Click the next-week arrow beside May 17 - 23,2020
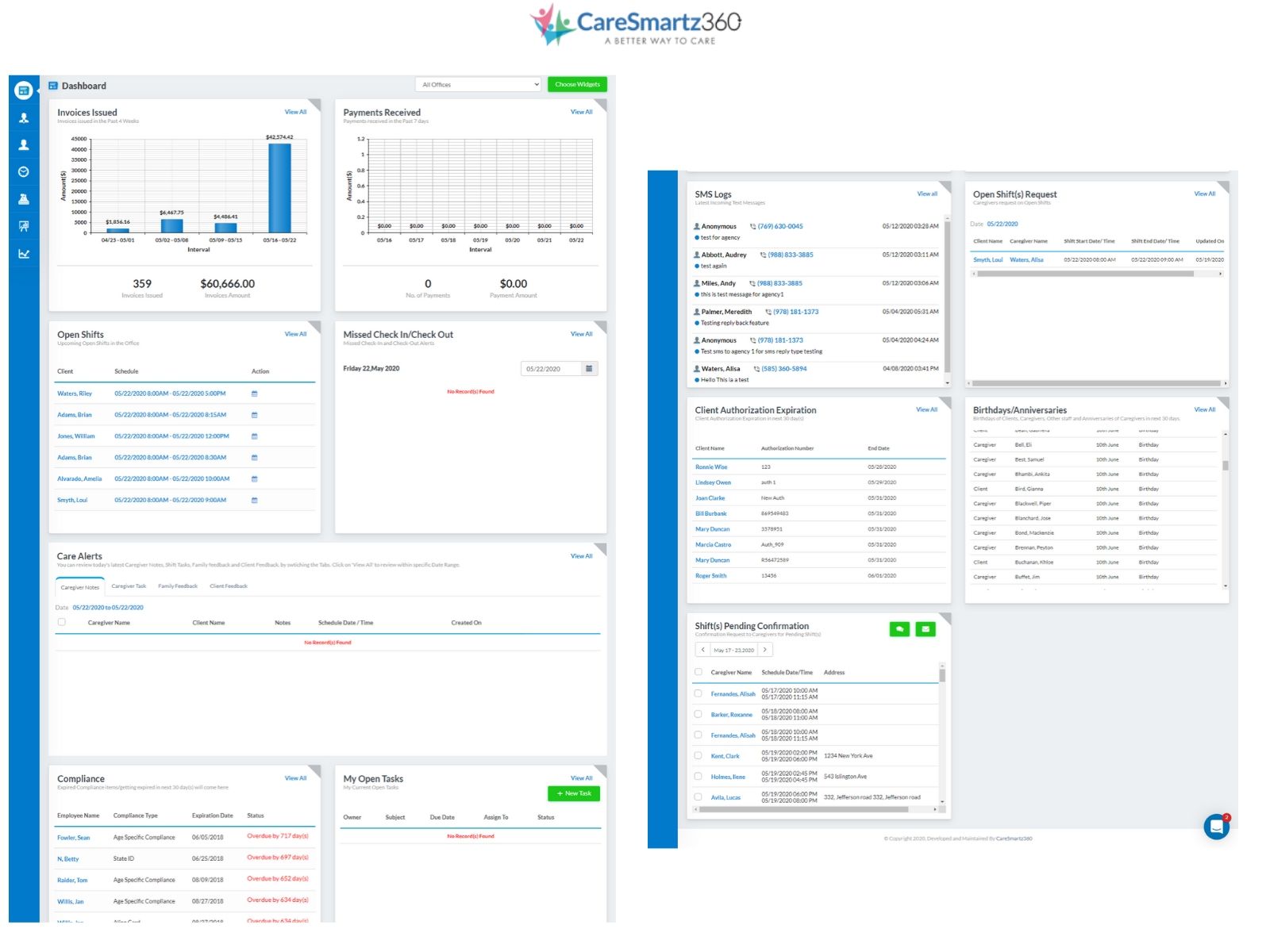This screenshot has width=1270, height=952. click(764, 649)
